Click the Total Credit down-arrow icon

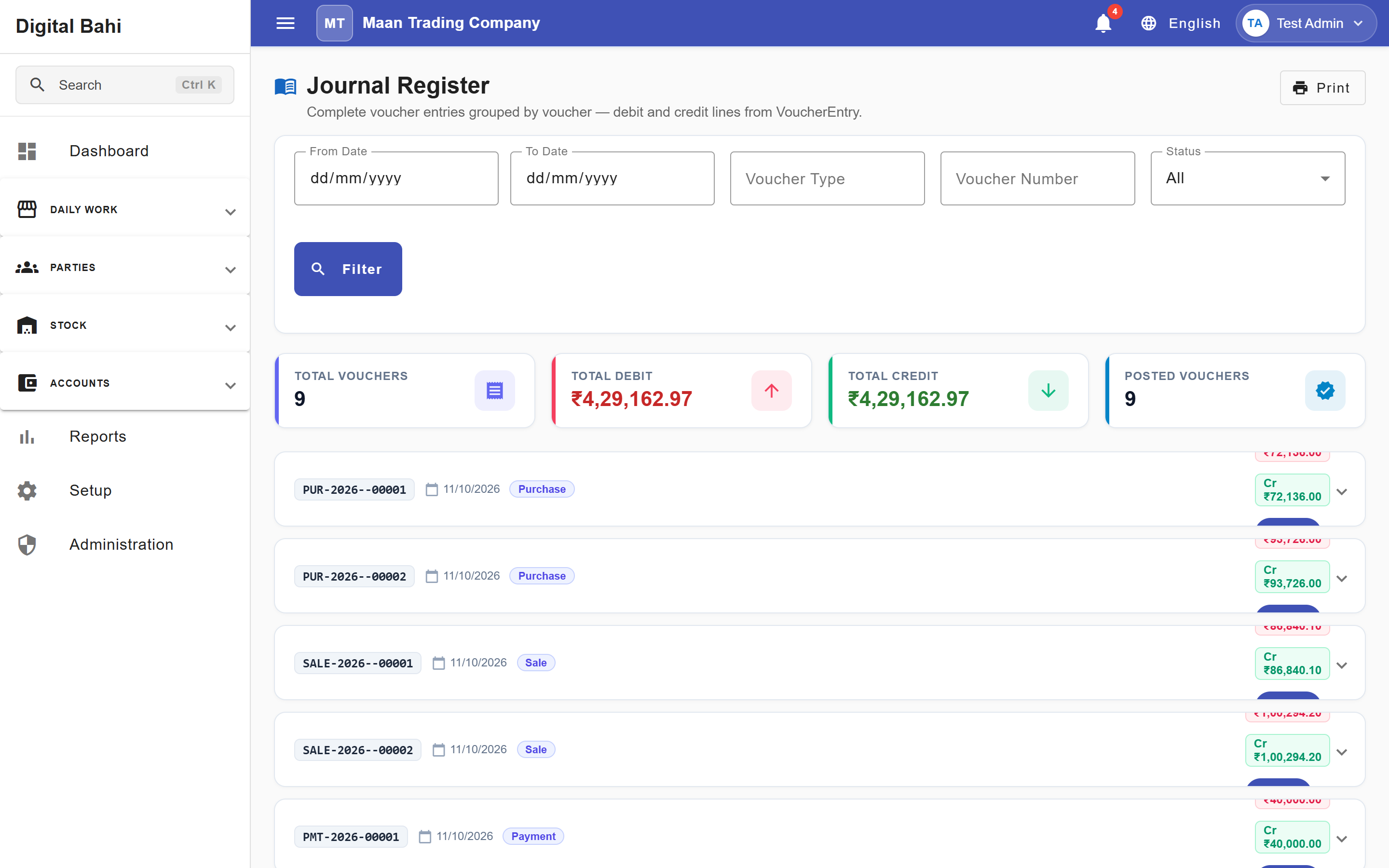pos(1048,391)
